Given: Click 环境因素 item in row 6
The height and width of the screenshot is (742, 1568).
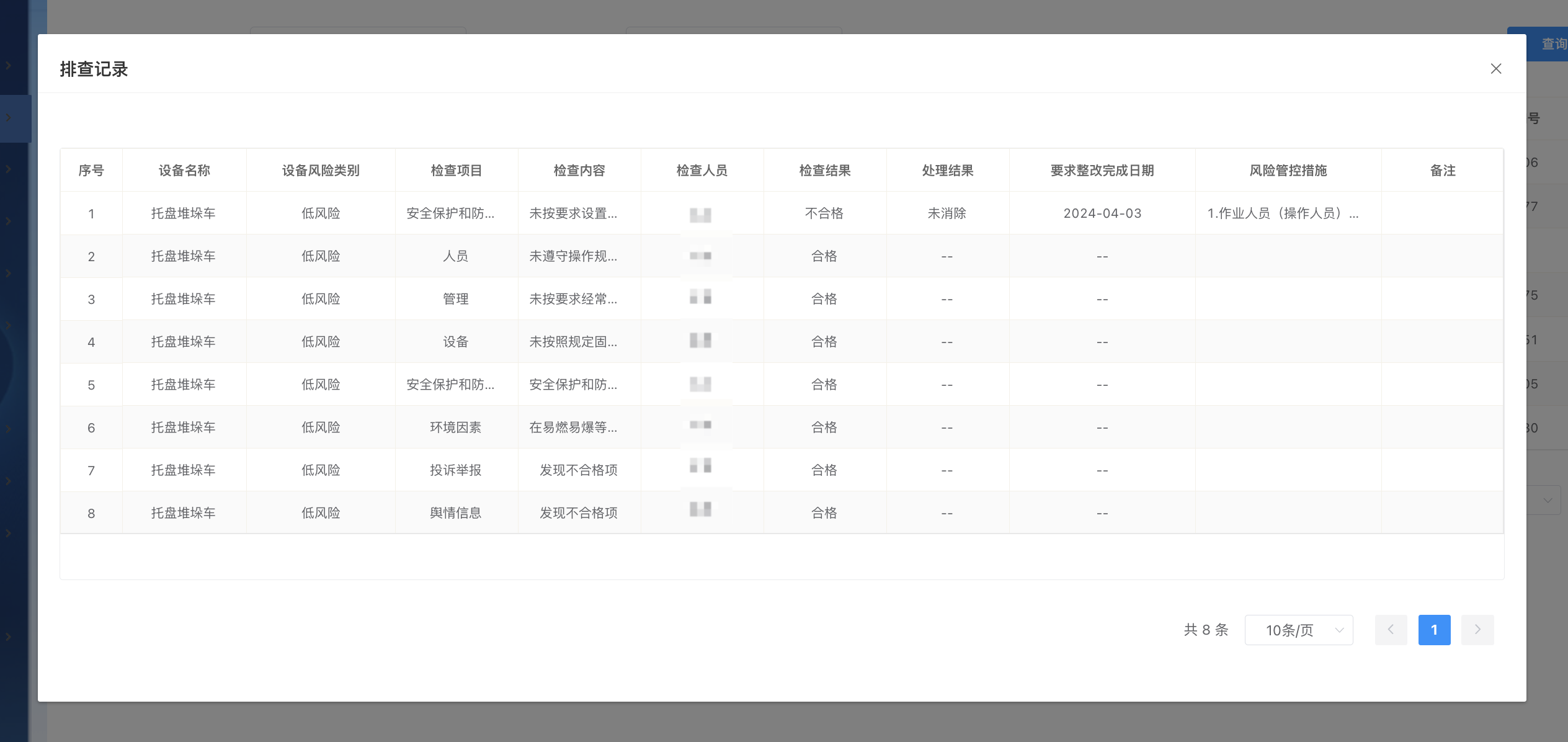Looking at the screenshot, I should click(455, 427).
